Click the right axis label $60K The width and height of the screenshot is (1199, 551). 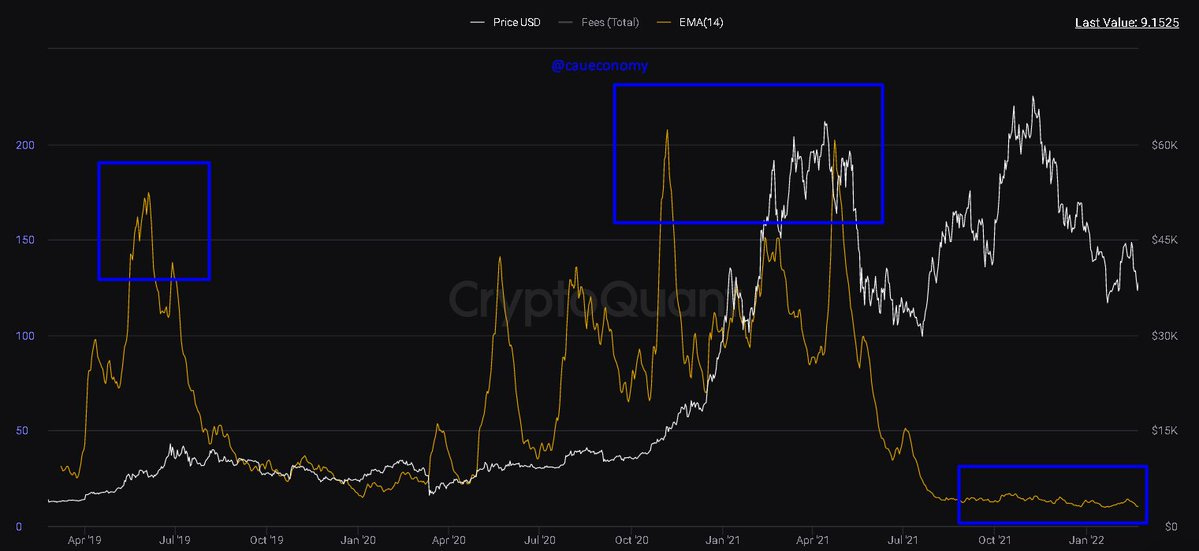coord(1163,145)
